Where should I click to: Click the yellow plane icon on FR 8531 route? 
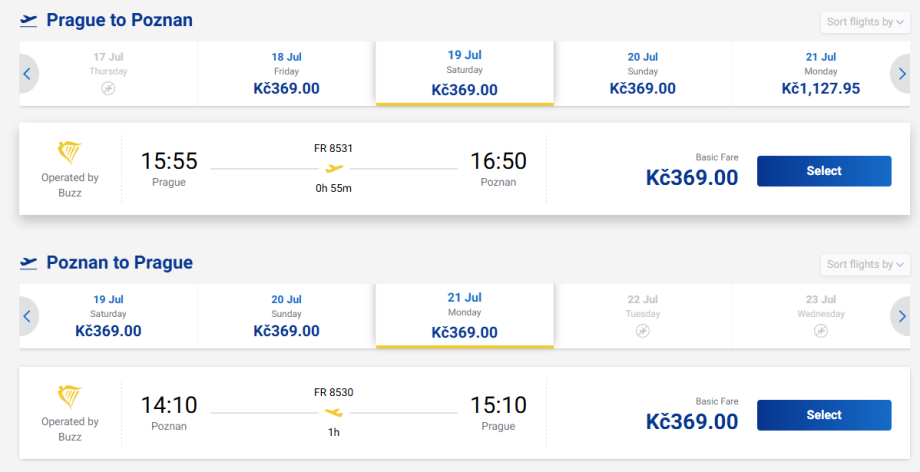click(334, 169)
